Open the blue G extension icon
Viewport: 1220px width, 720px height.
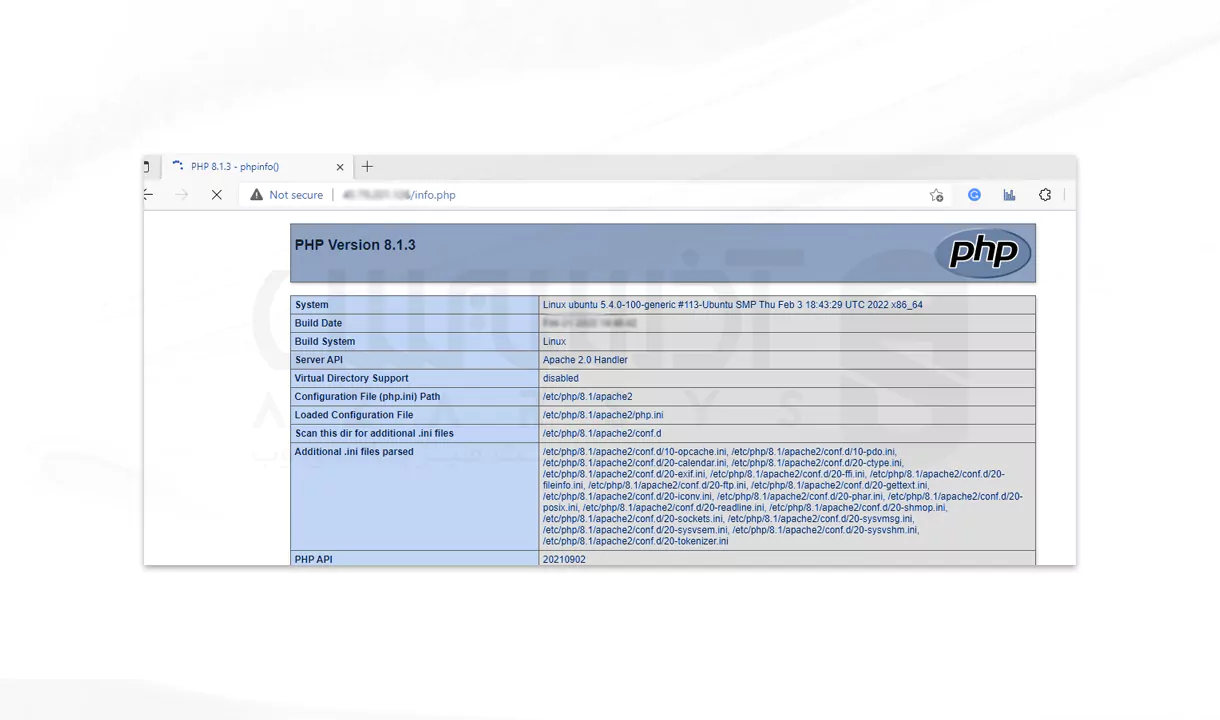[x=974, y=195]
